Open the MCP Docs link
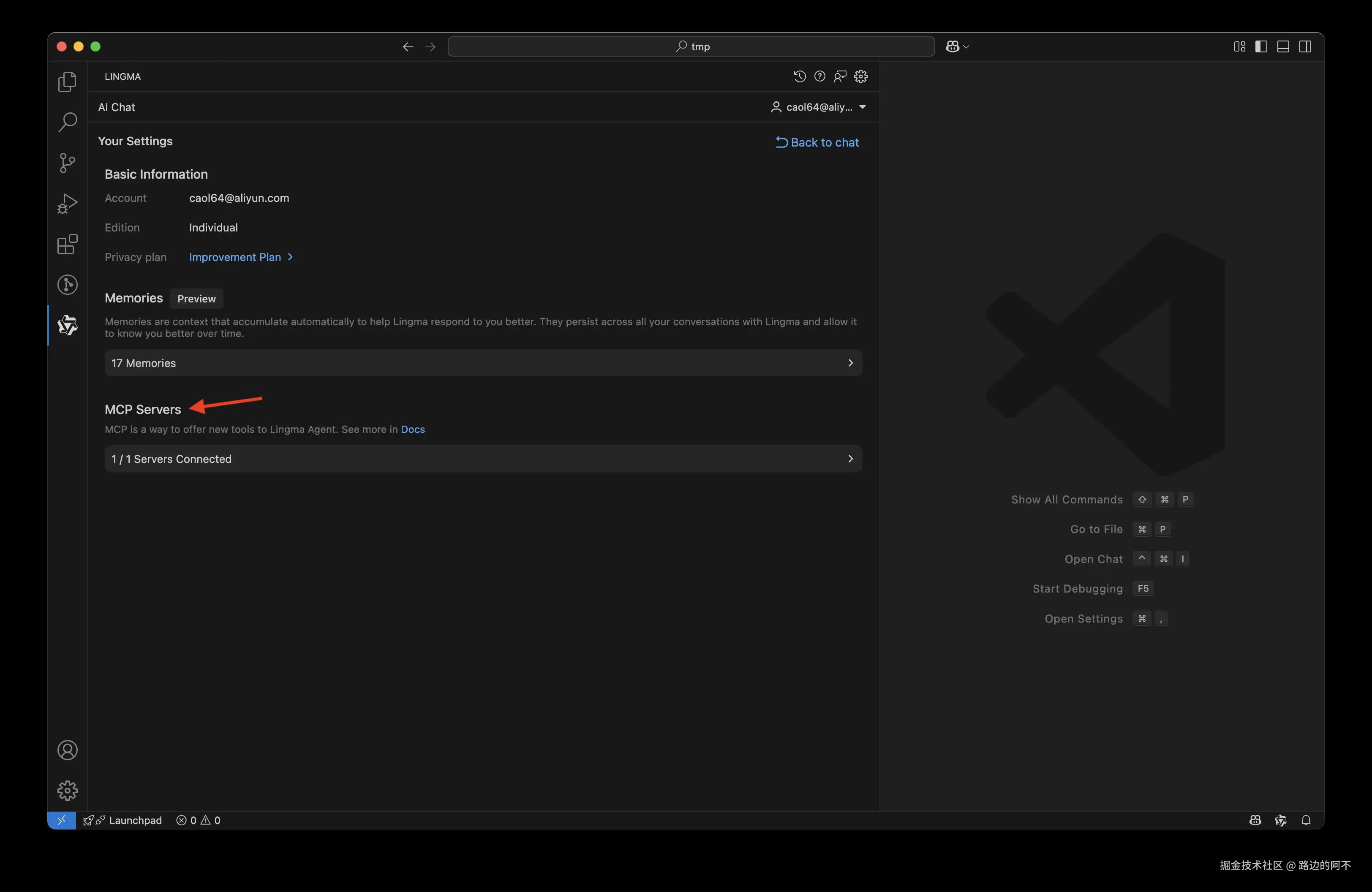 [413, 429]
